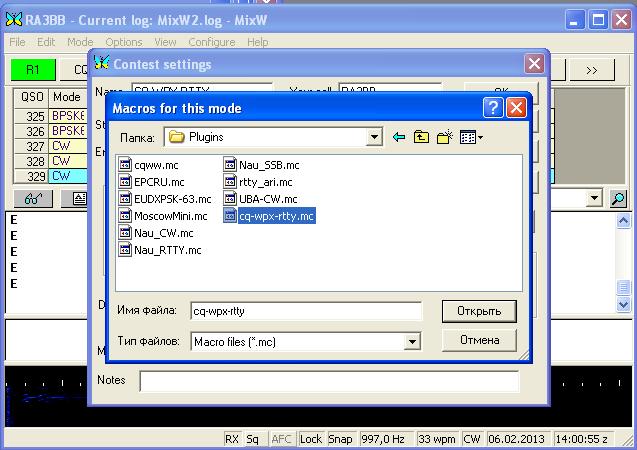The image size is (637, 450).
Task: Open the view menu icon
Action: [470, 137]
